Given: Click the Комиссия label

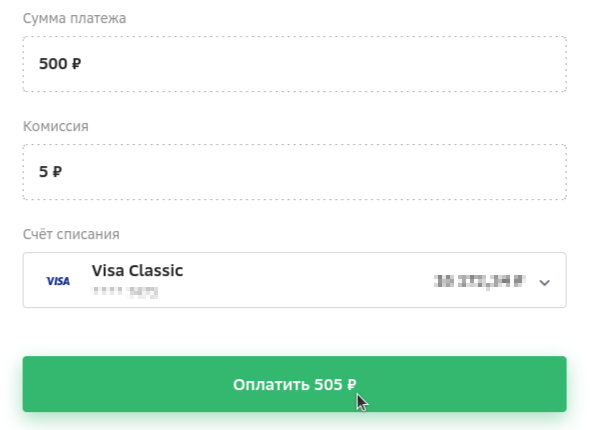Looking at the screenshot, I should (x=56, y=126).
